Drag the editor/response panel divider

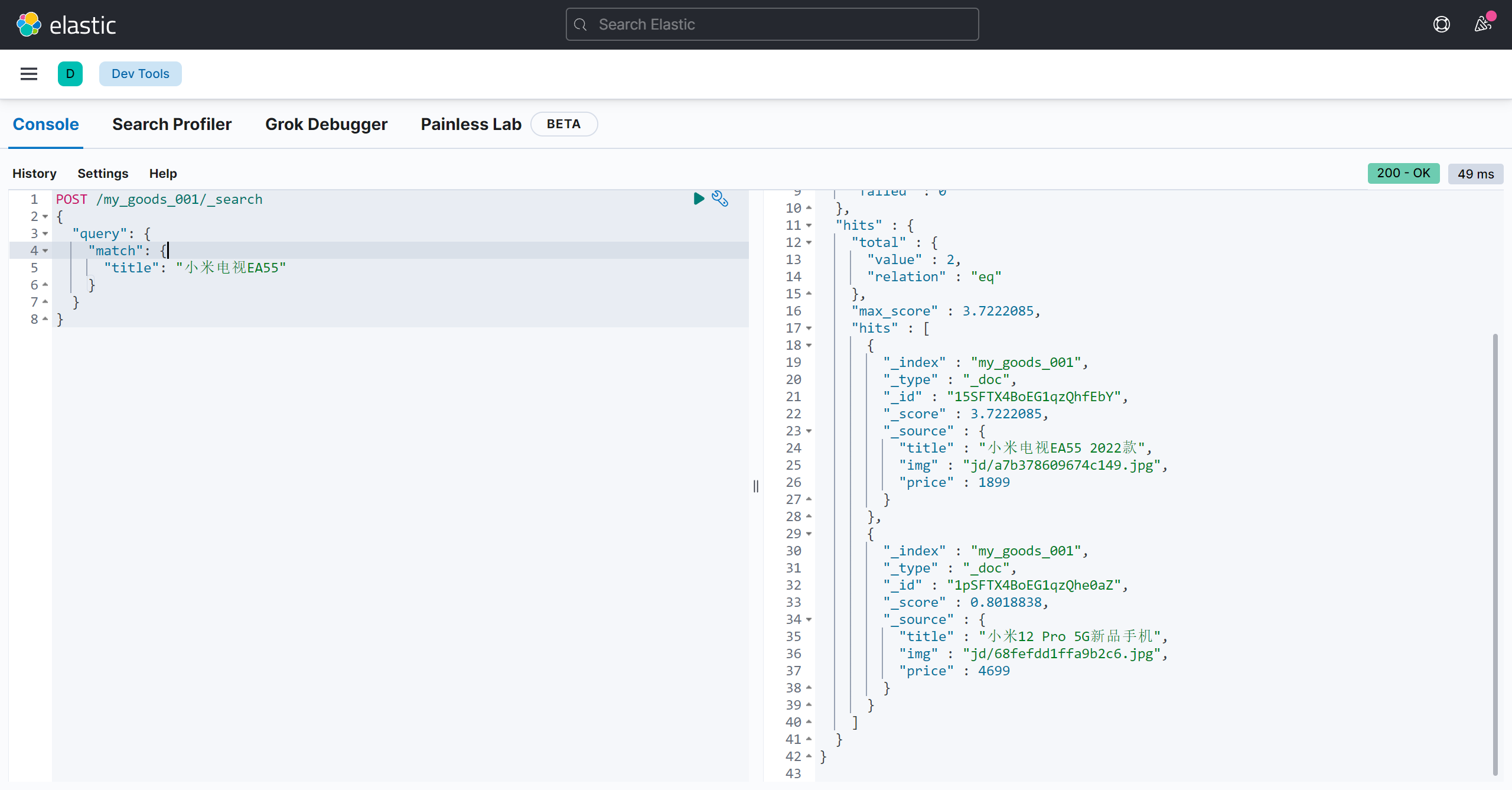[x=756, y=486]
